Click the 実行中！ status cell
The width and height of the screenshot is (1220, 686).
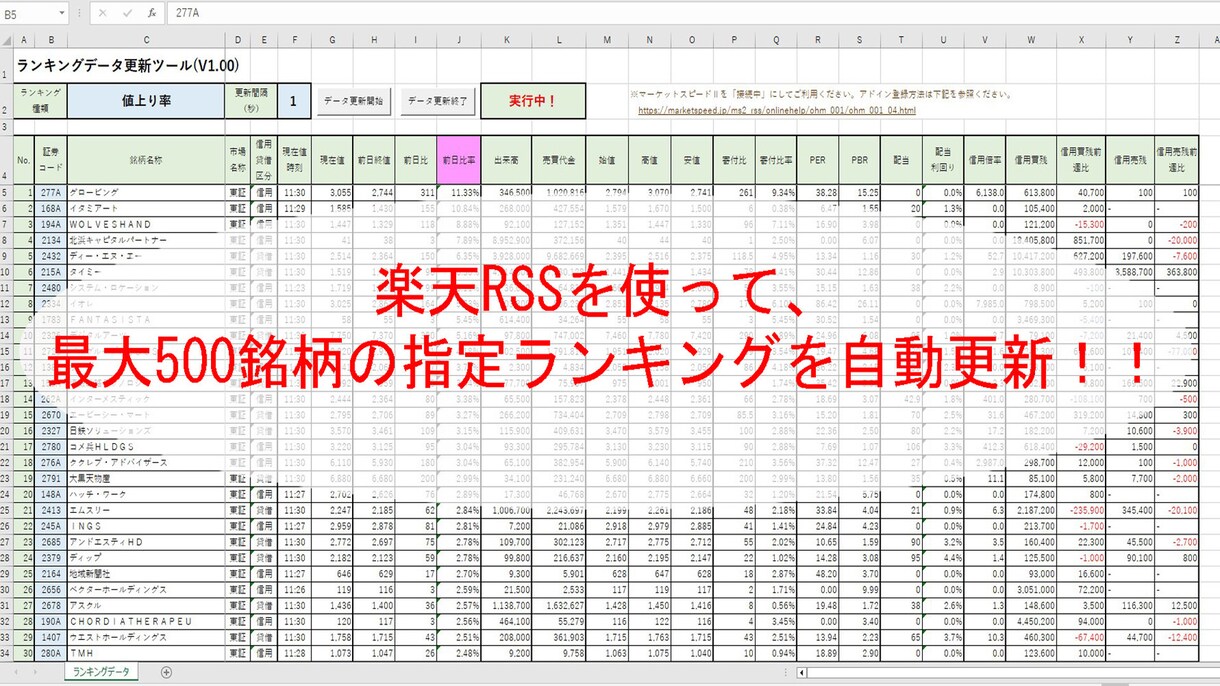point(532,100)
